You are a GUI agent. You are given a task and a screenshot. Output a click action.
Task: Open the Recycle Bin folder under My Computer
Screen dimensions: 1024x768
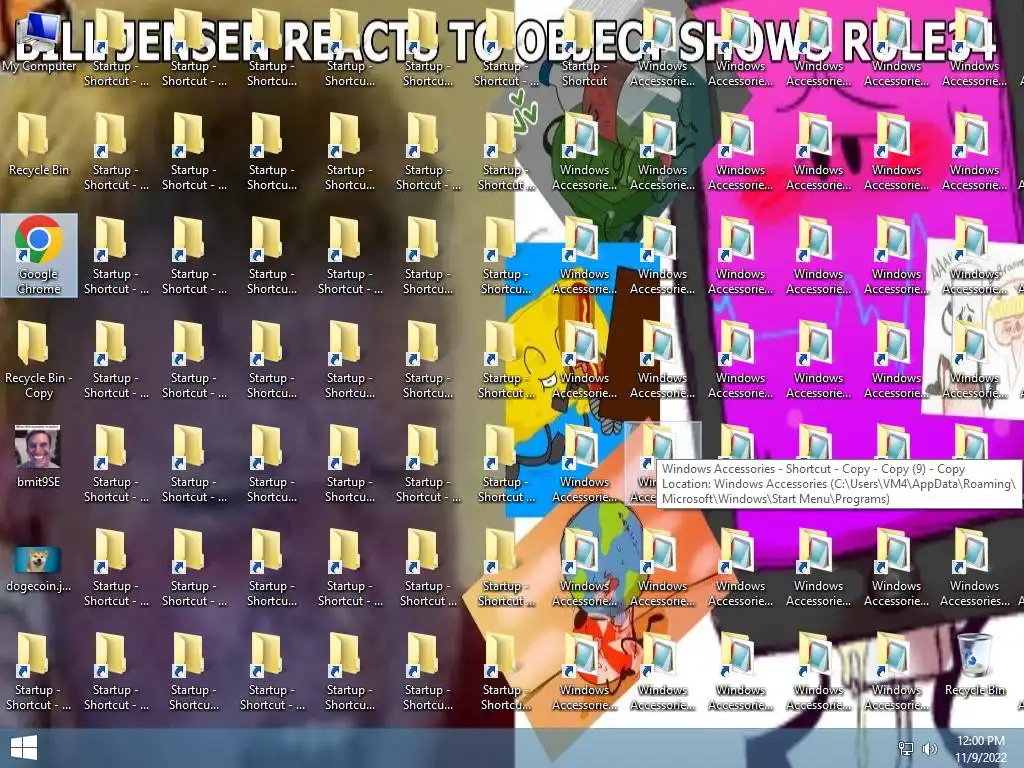point(39,145)
